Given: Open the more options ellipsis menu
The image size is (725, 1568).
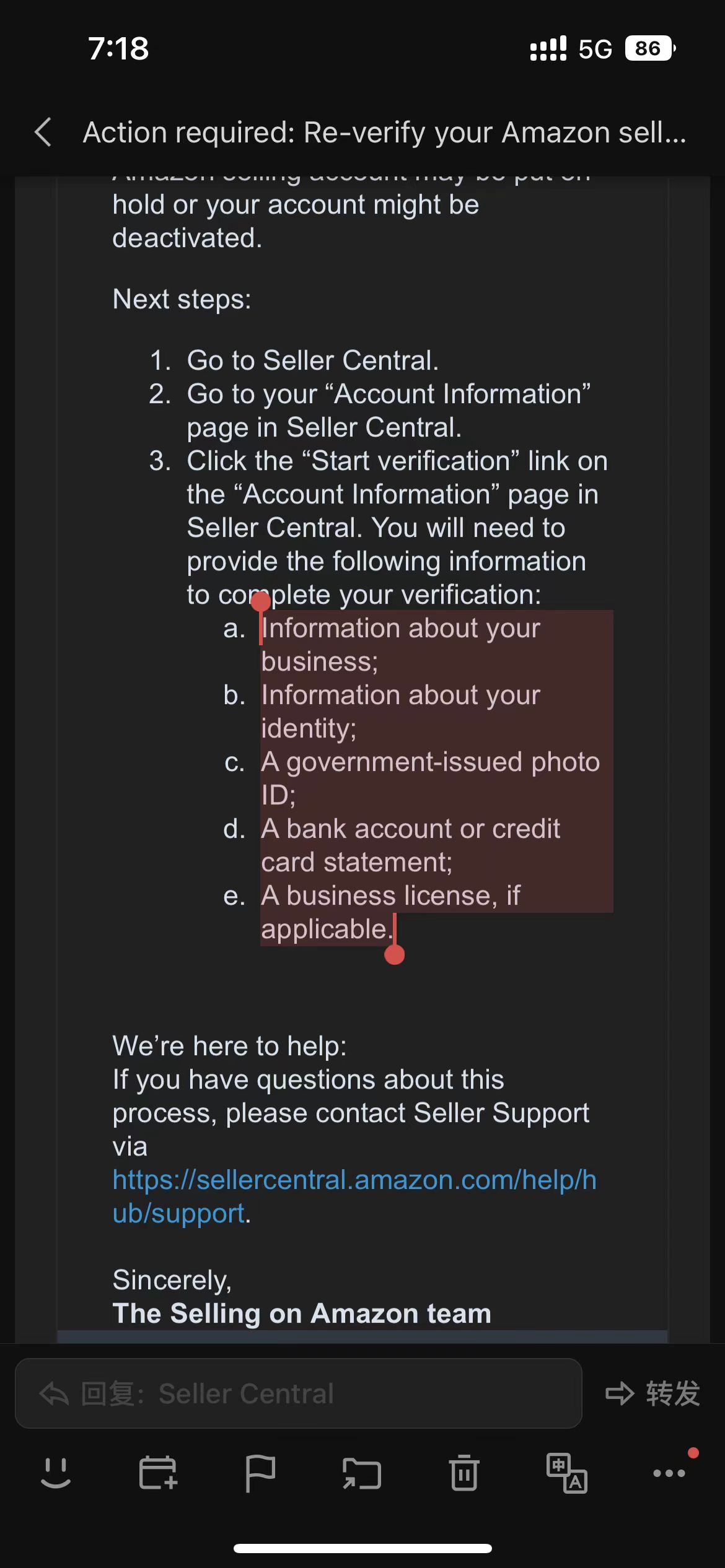Looking at the screenshot, I should (x=669, y=1473).
